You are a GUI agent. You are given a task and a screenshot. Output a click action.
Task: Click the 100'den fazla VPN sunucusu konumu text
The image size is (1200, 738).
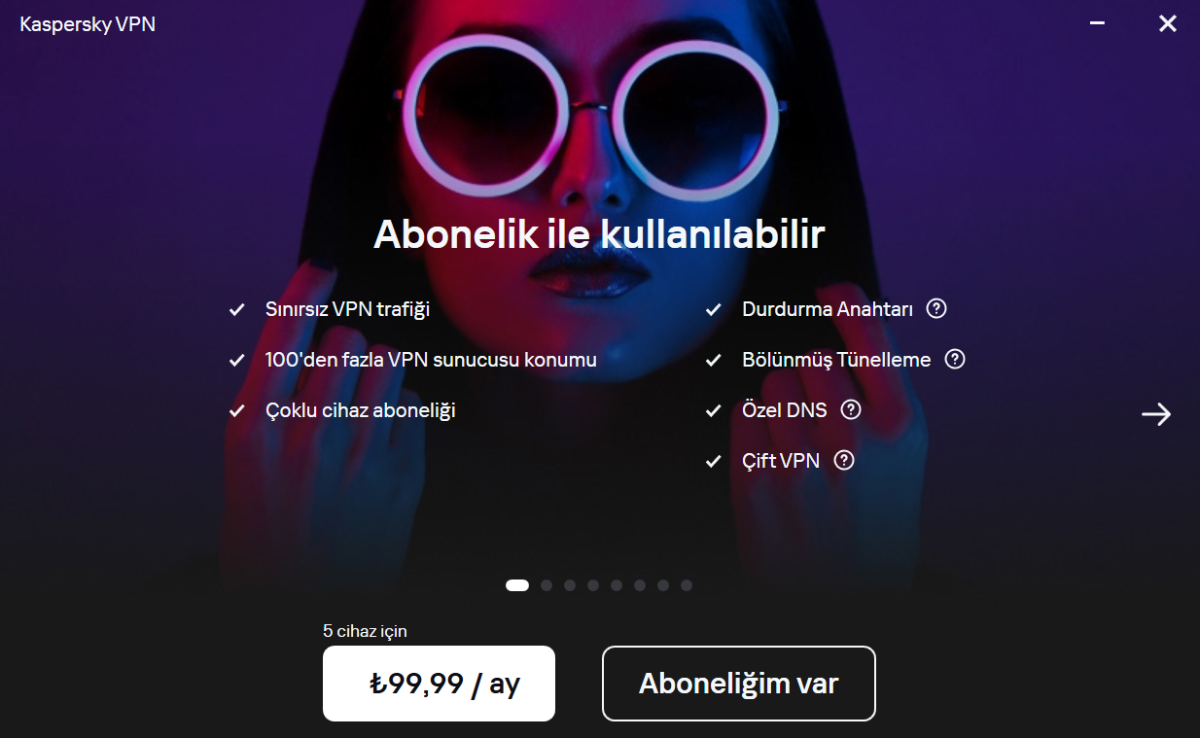pyautogui.click(x=431, y=359)
